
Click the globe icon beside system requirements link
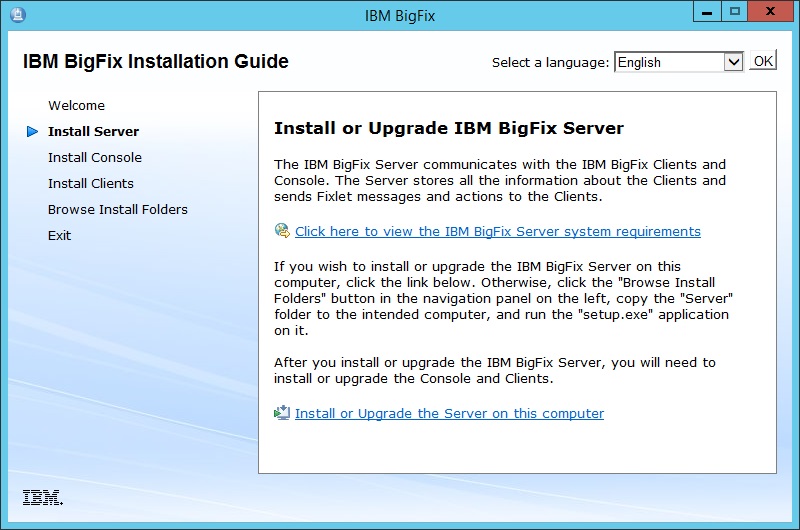tap(282, 231)
